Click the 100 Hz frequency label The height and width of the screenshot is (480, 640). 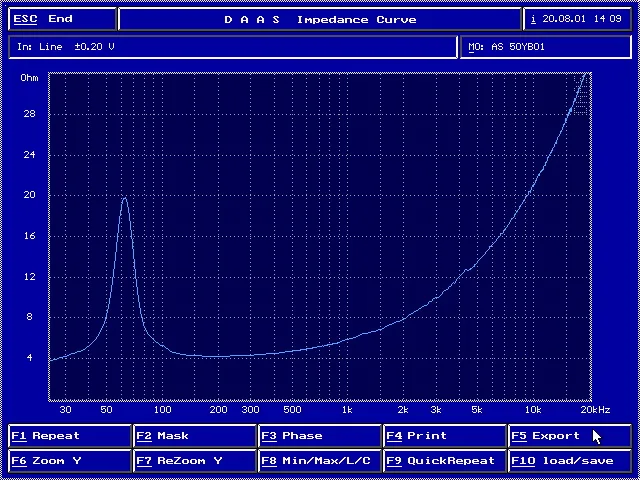pos(162,409)
